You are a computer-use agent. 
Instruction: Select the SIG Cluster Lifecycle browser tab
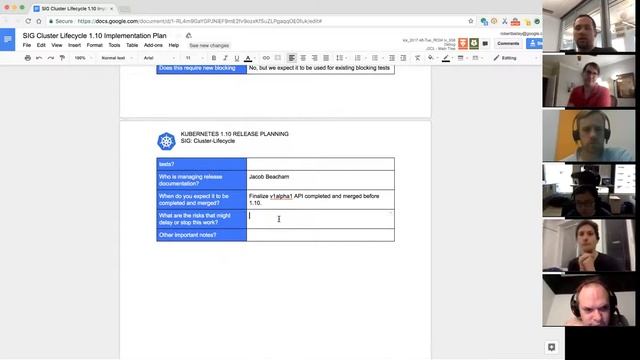74,9
